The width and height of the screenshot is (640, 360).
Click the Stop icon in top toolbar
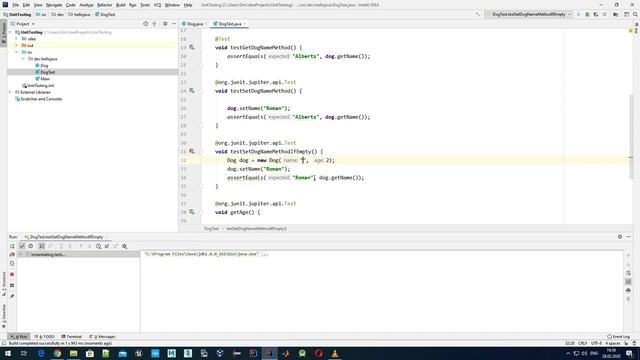point(605,14)
